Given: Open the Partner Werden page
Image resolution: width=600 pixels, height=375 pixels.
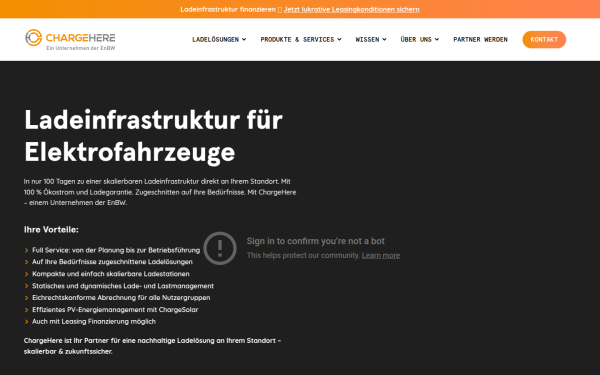Looking at the screenshot, I should [x=480, y=39].
